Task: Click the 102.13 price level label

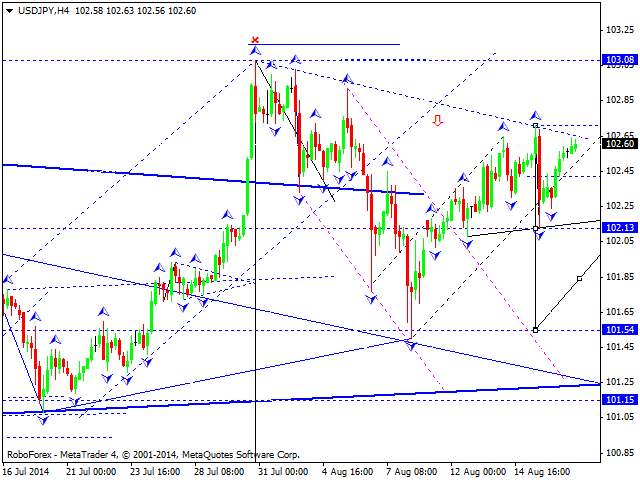Action: coord(620,228)
